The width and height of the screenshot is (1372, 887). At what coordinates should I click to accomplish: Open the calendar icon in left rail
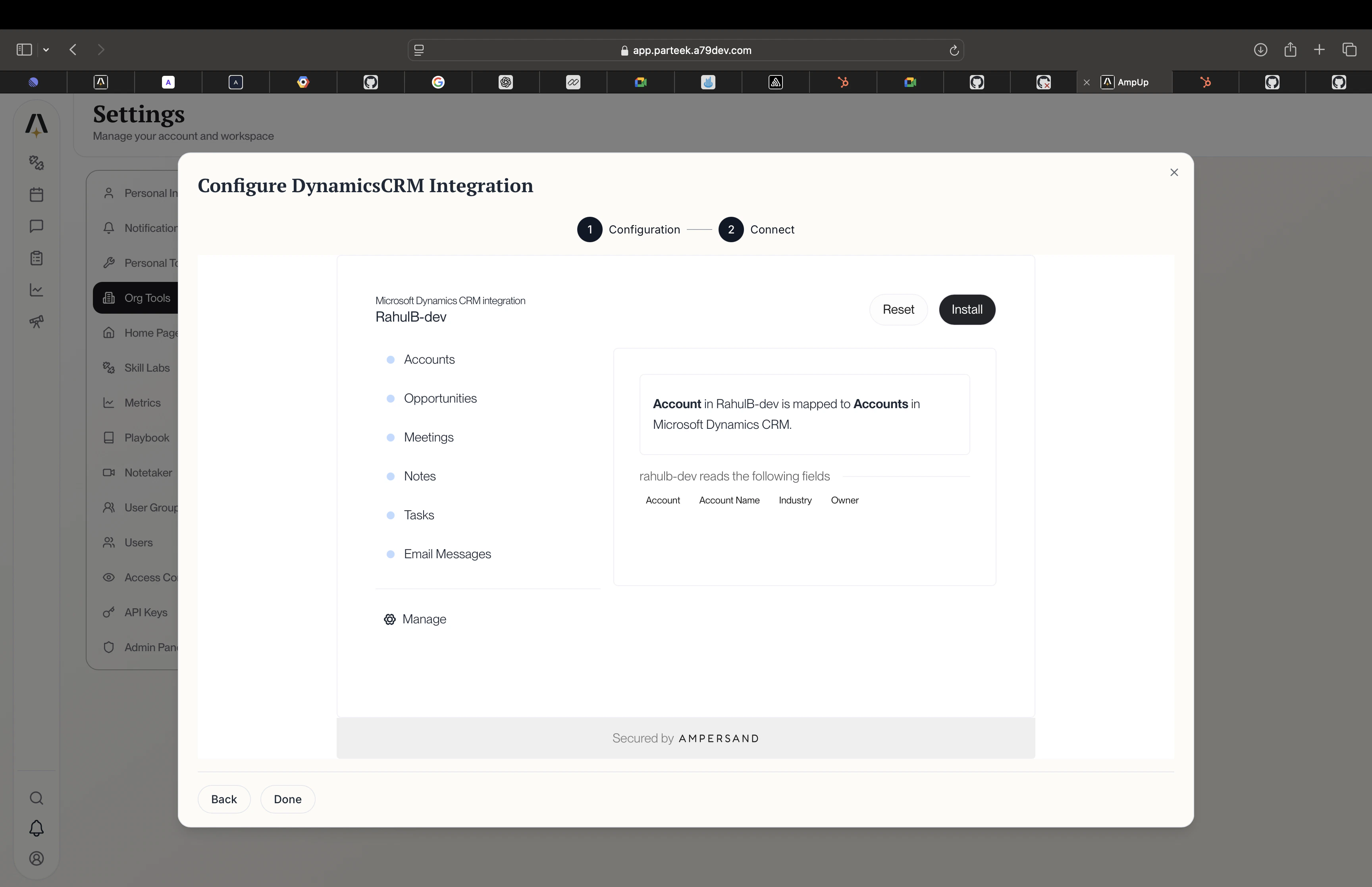point(36,195)
